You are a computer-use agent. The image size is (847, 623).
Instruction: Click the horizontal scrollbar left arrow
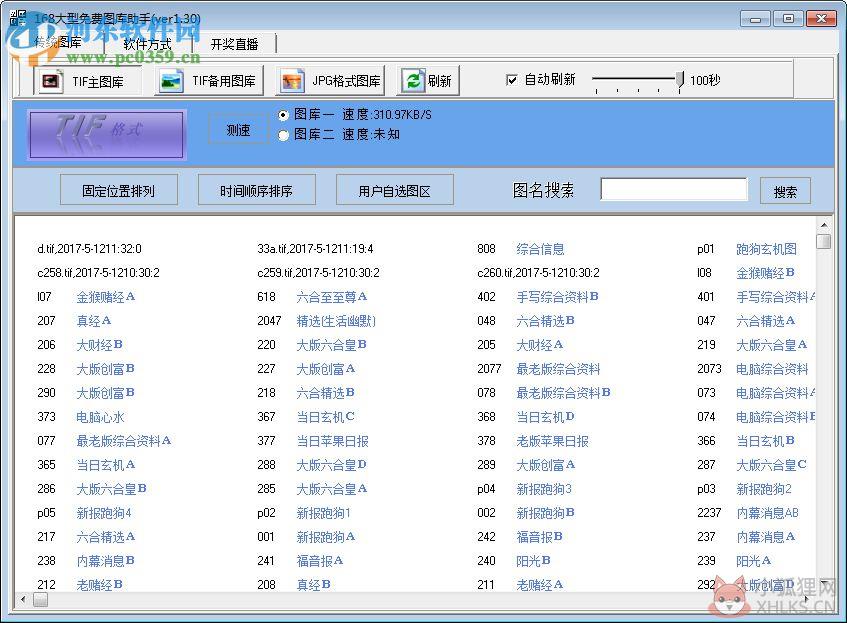[x=23, y=599]
